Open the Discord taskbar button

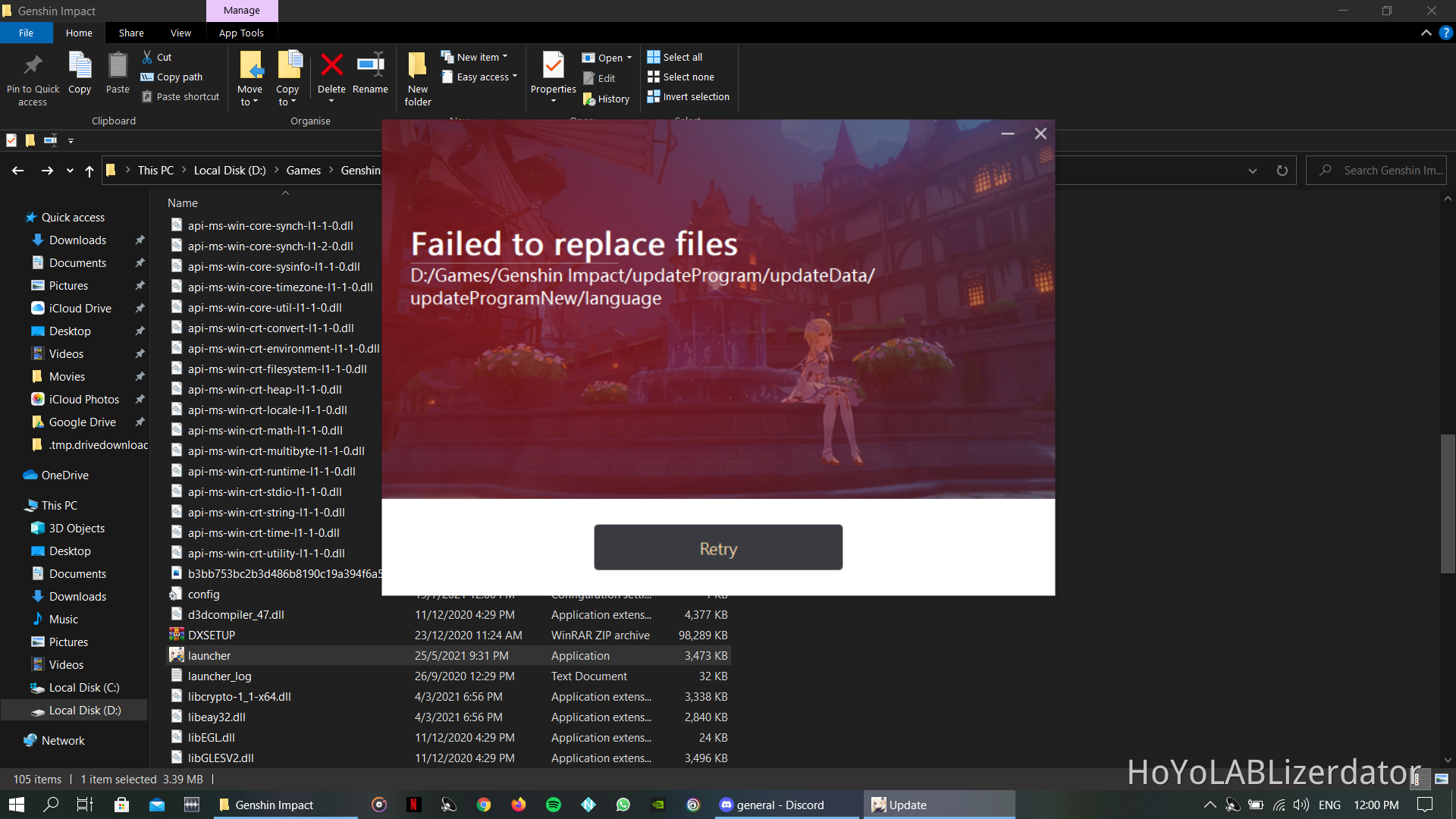pyautogui.click(x=786, y=805)
